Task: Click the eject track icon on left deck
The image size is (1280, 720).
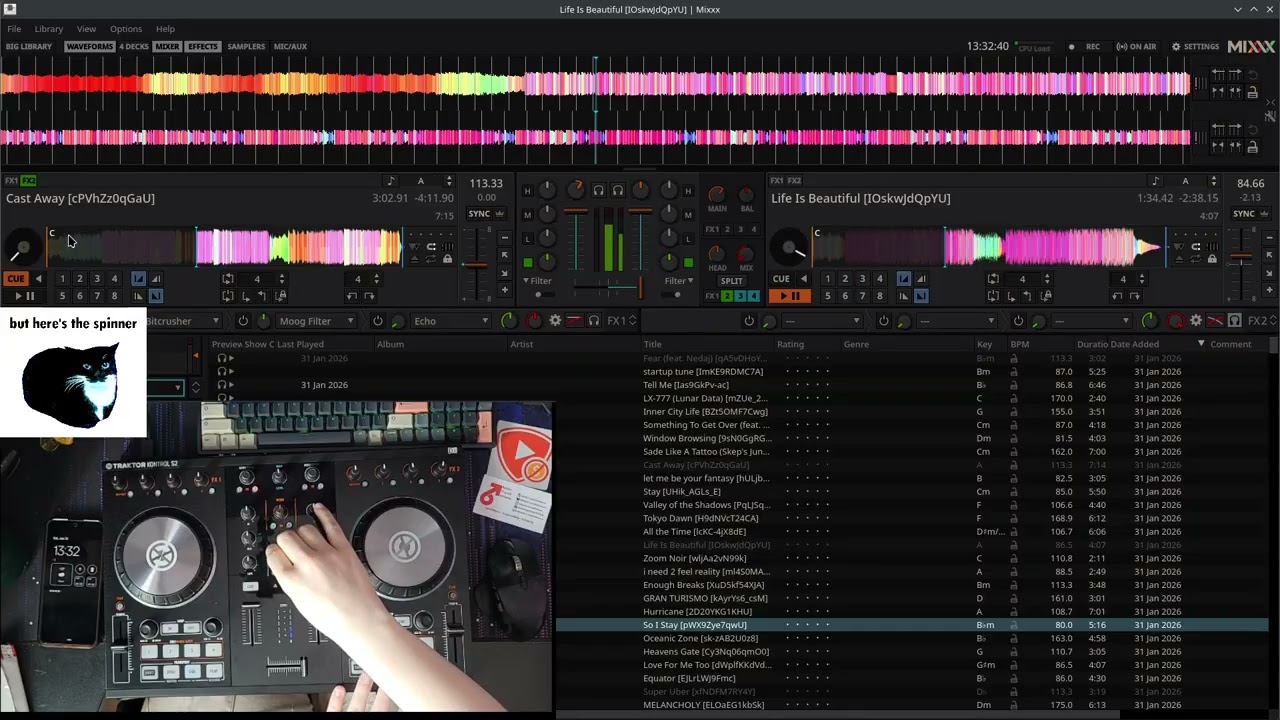Action: pyautogui.click(x=414, y=259)
